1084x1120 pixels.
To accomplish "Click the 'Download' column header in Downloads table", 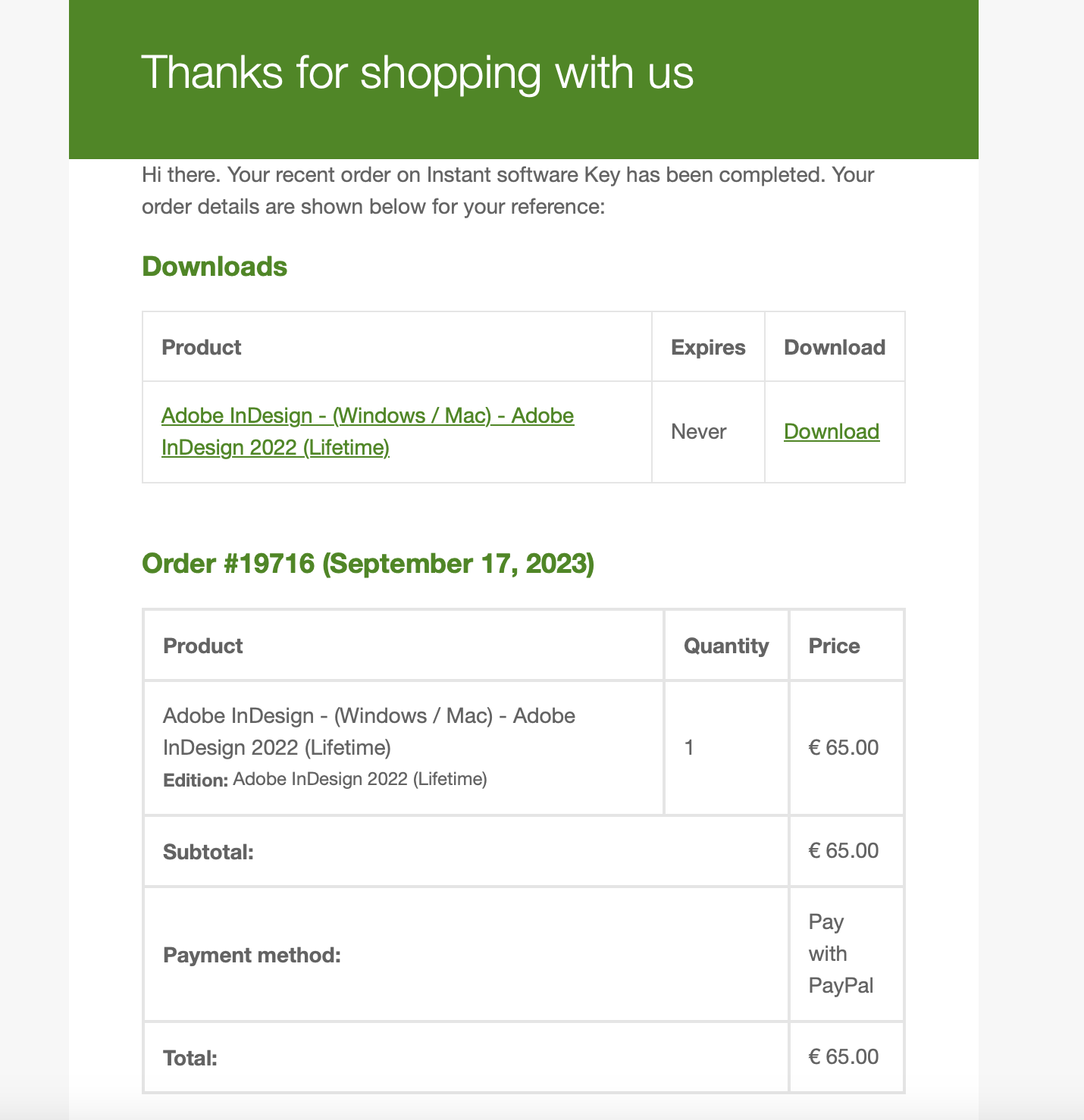I will (x=835, y=347).
